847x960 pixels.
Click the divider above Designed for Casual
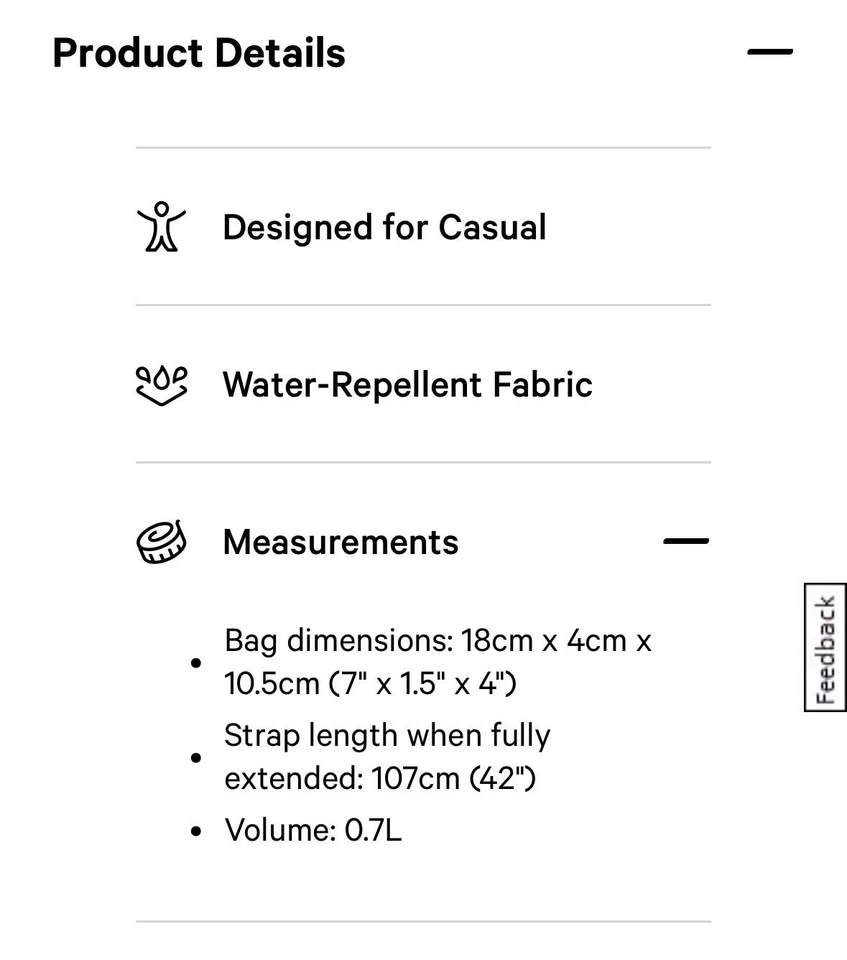coord(423,148)
